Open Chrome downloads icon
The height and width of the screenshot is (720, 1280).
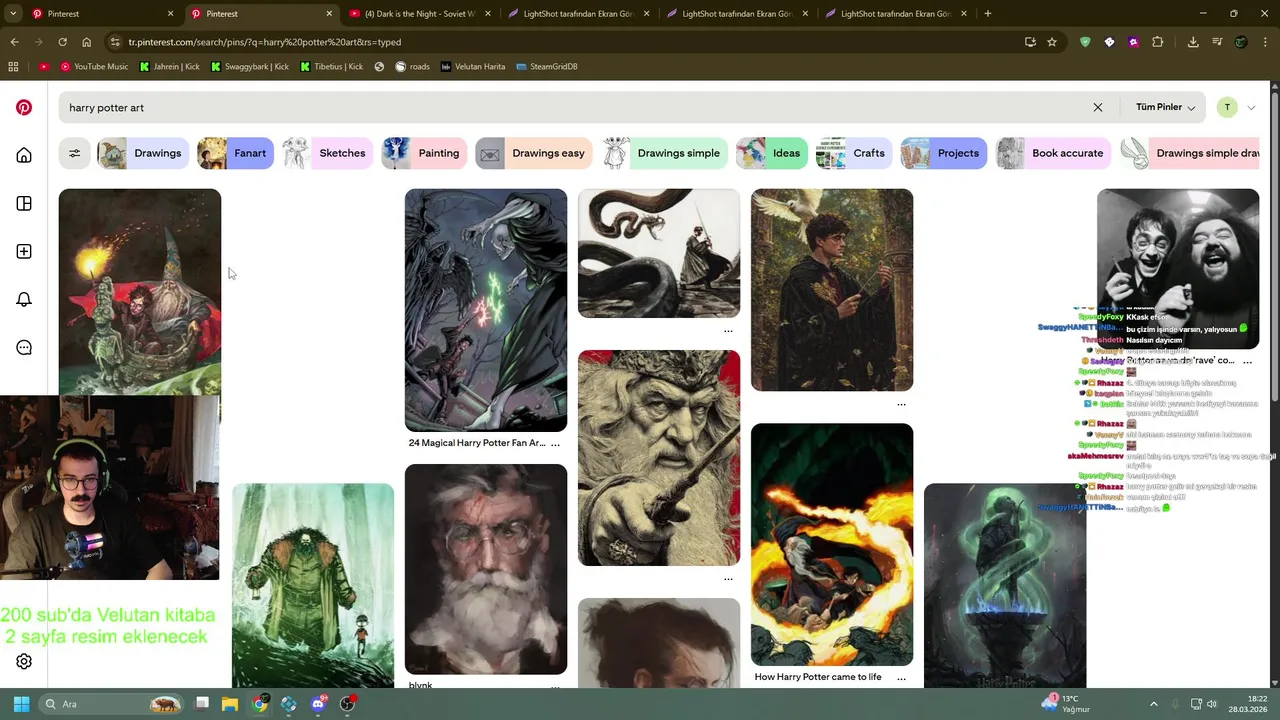[1193, 42]
